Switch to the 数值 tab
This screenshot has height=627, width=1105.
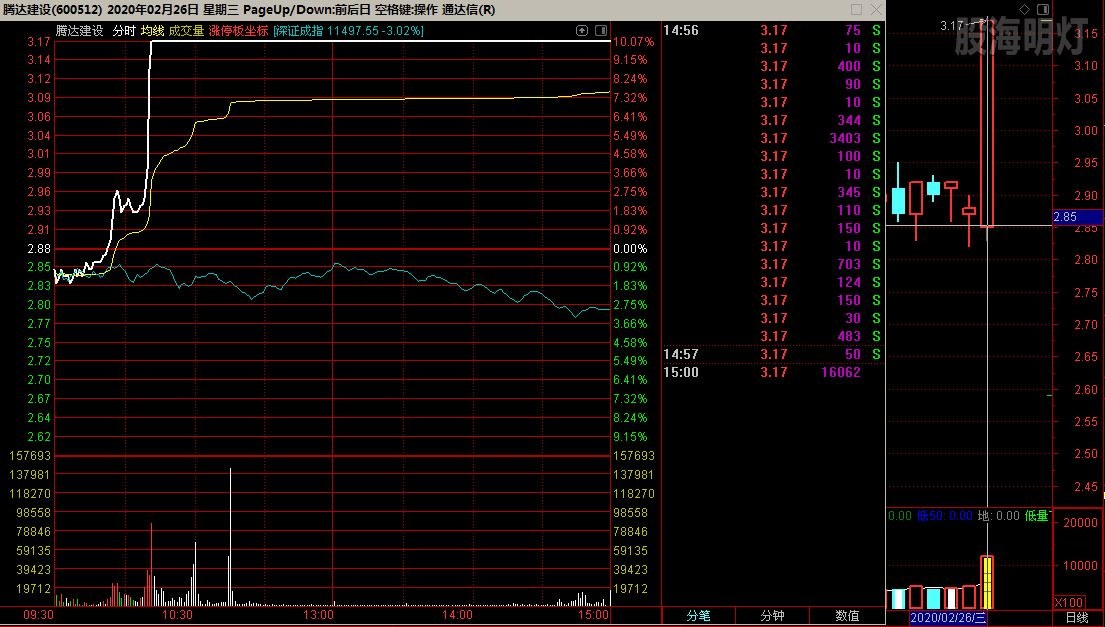pyautogui.click(x=846, y=616)
